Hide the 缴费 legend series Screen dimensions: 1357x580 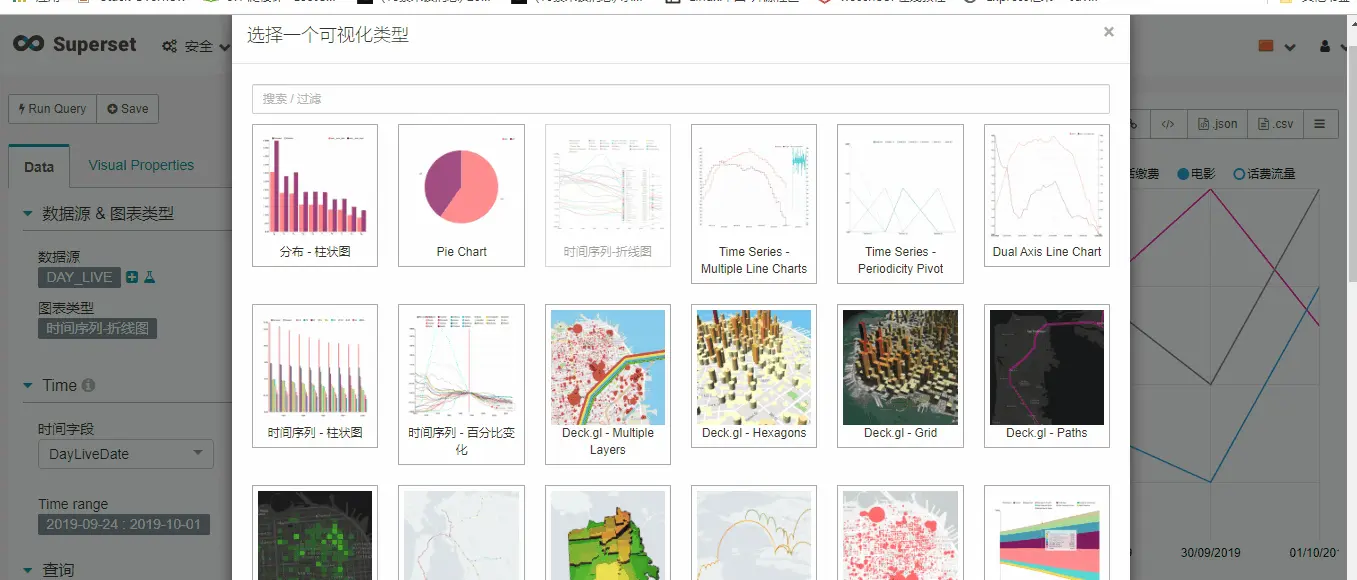coord(1145,173)
